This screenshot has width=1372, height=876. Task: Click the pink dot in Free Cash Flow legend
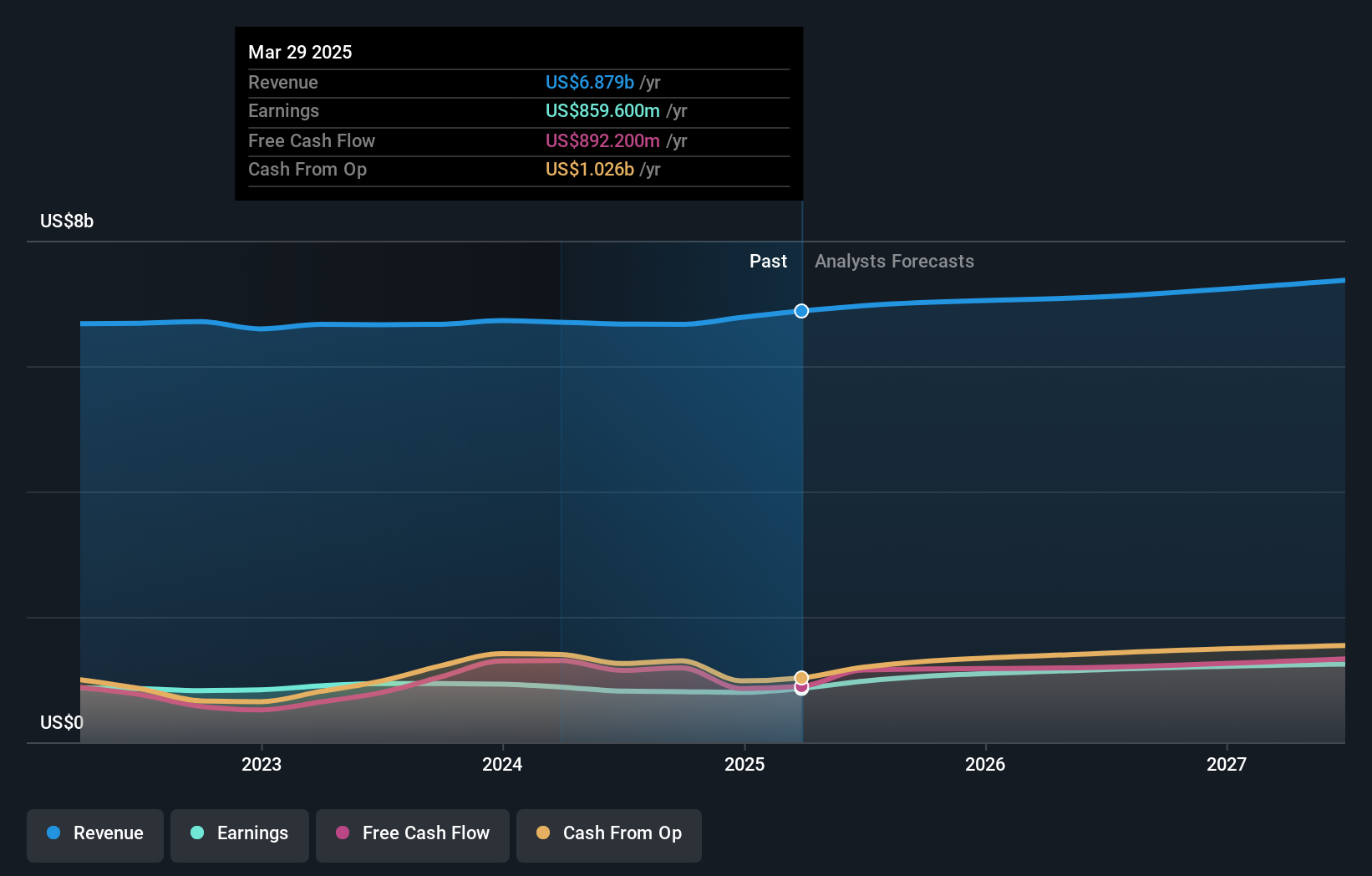343,833
